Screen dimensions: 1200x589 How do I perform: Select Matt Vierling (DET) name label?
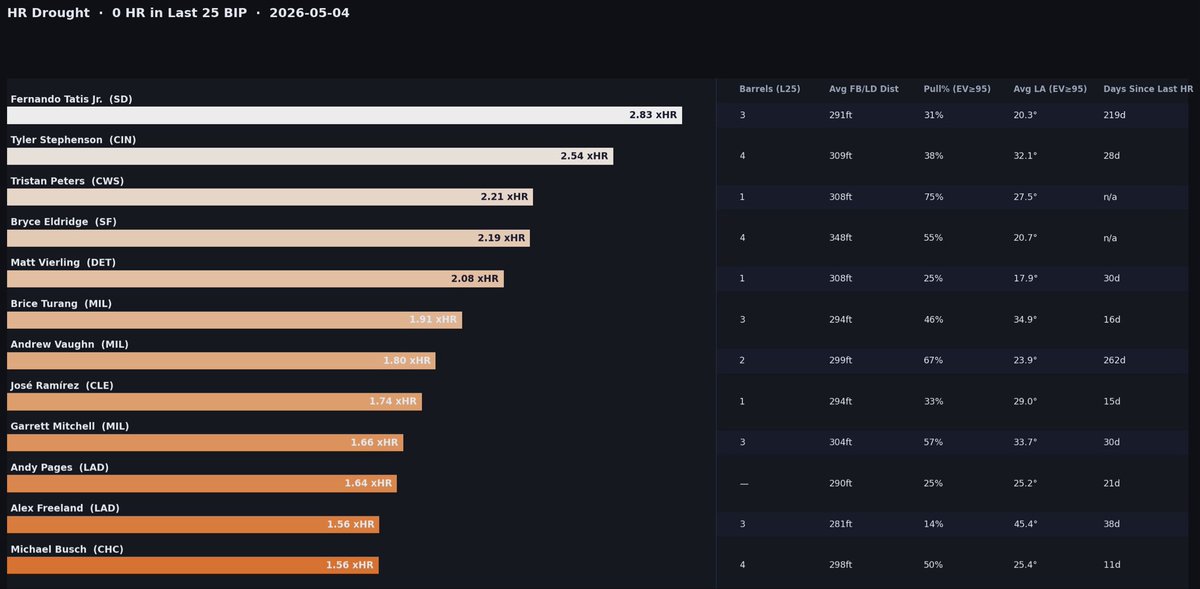coord(63,263)
